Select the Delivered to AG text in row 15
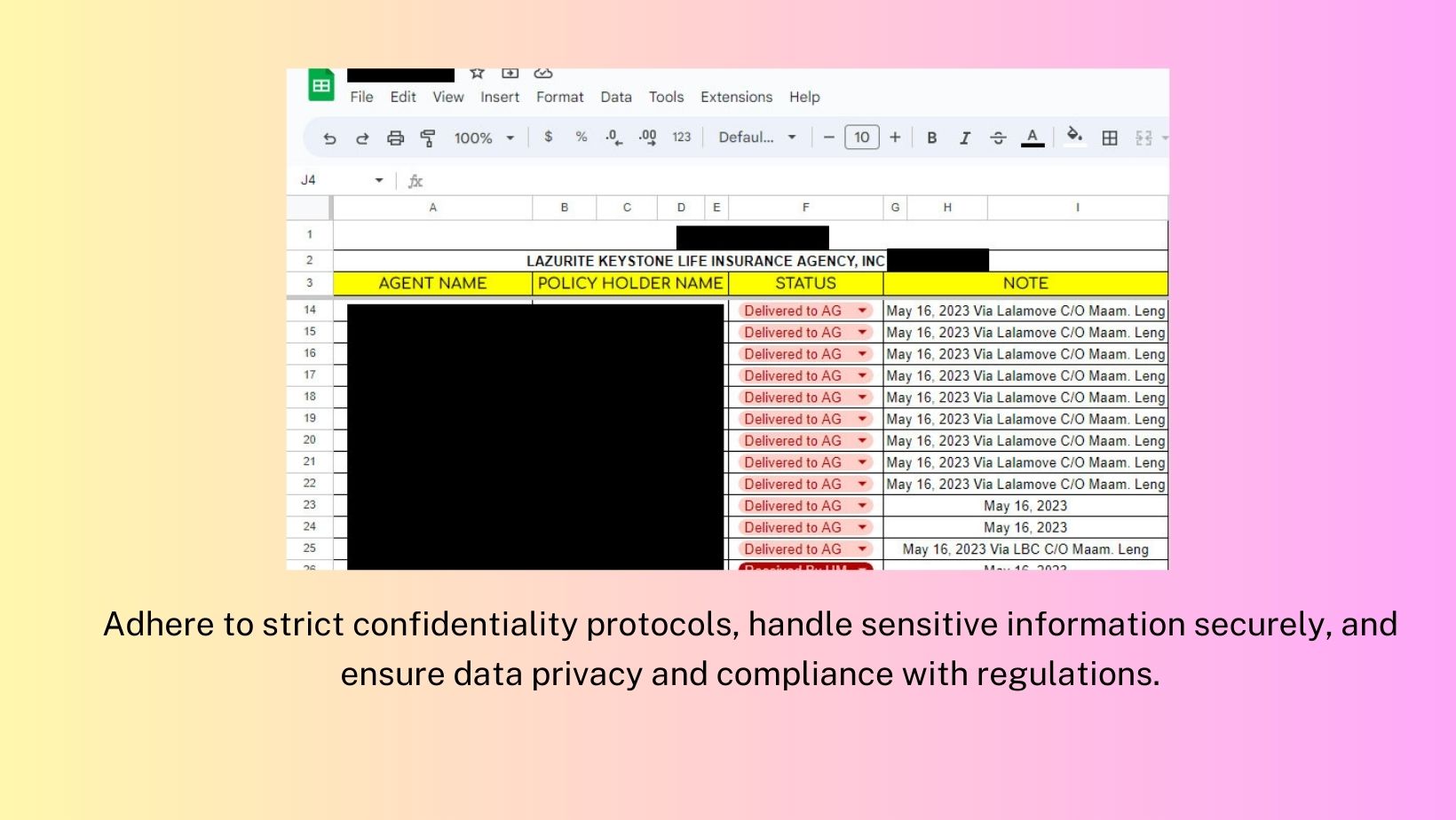 [793, 333]
